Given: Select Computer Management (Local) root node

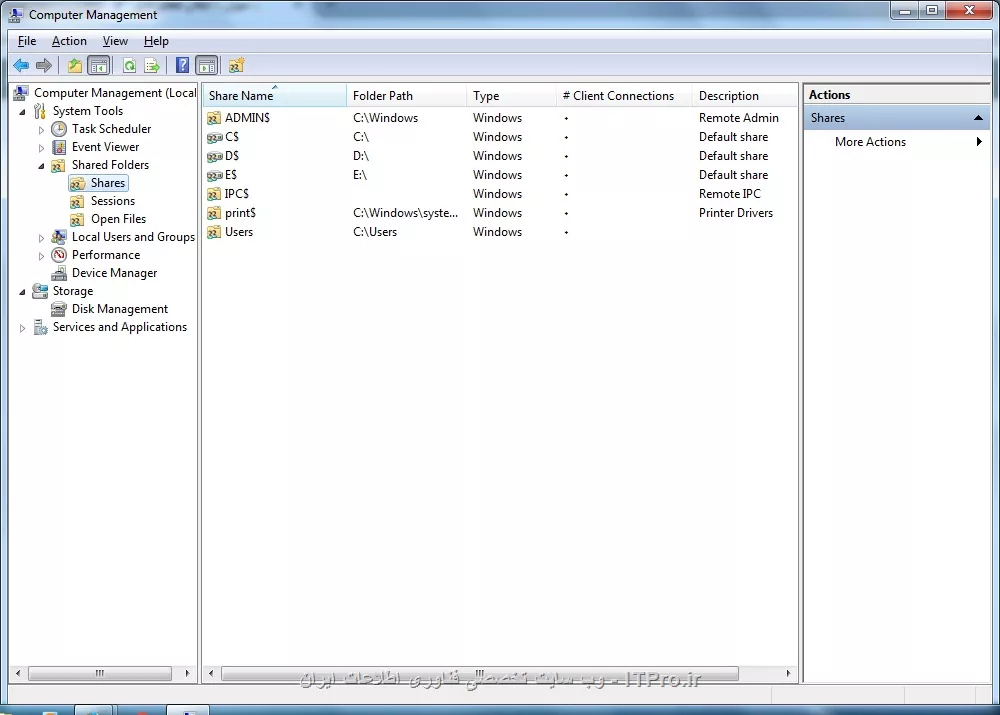Looking at the screenshot, I should [x=115, y=93].
